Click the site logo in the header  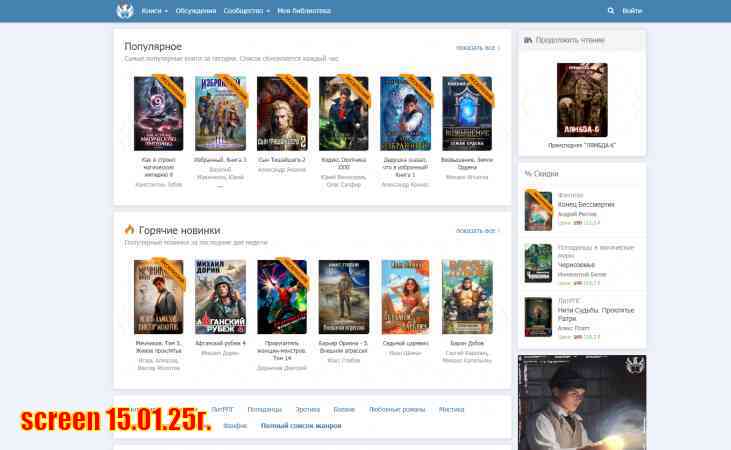(x=124, y=11)
